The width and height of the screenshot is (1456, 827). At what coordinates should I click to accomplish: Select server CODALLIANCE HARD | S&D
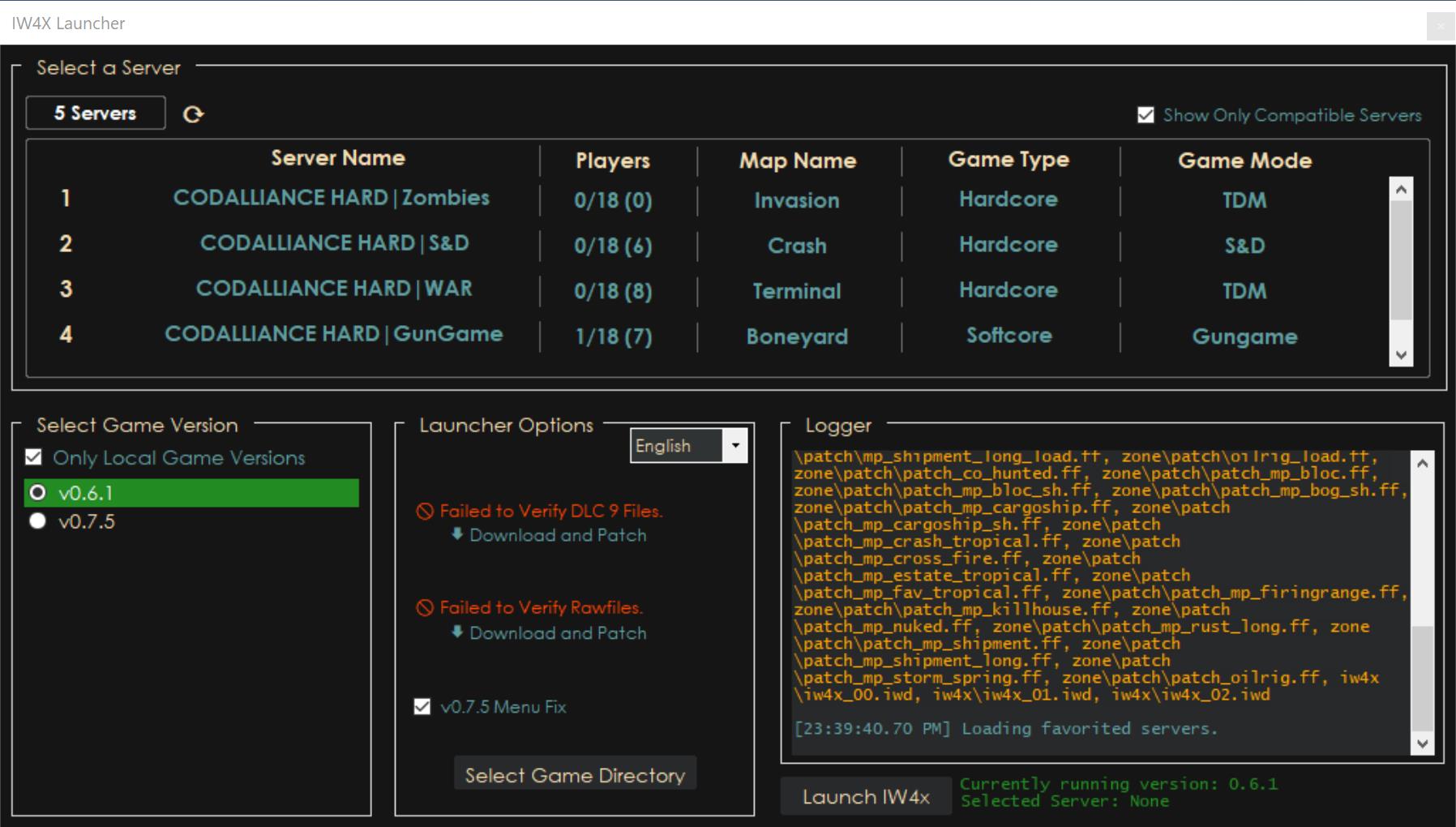[x=335, y=243]
